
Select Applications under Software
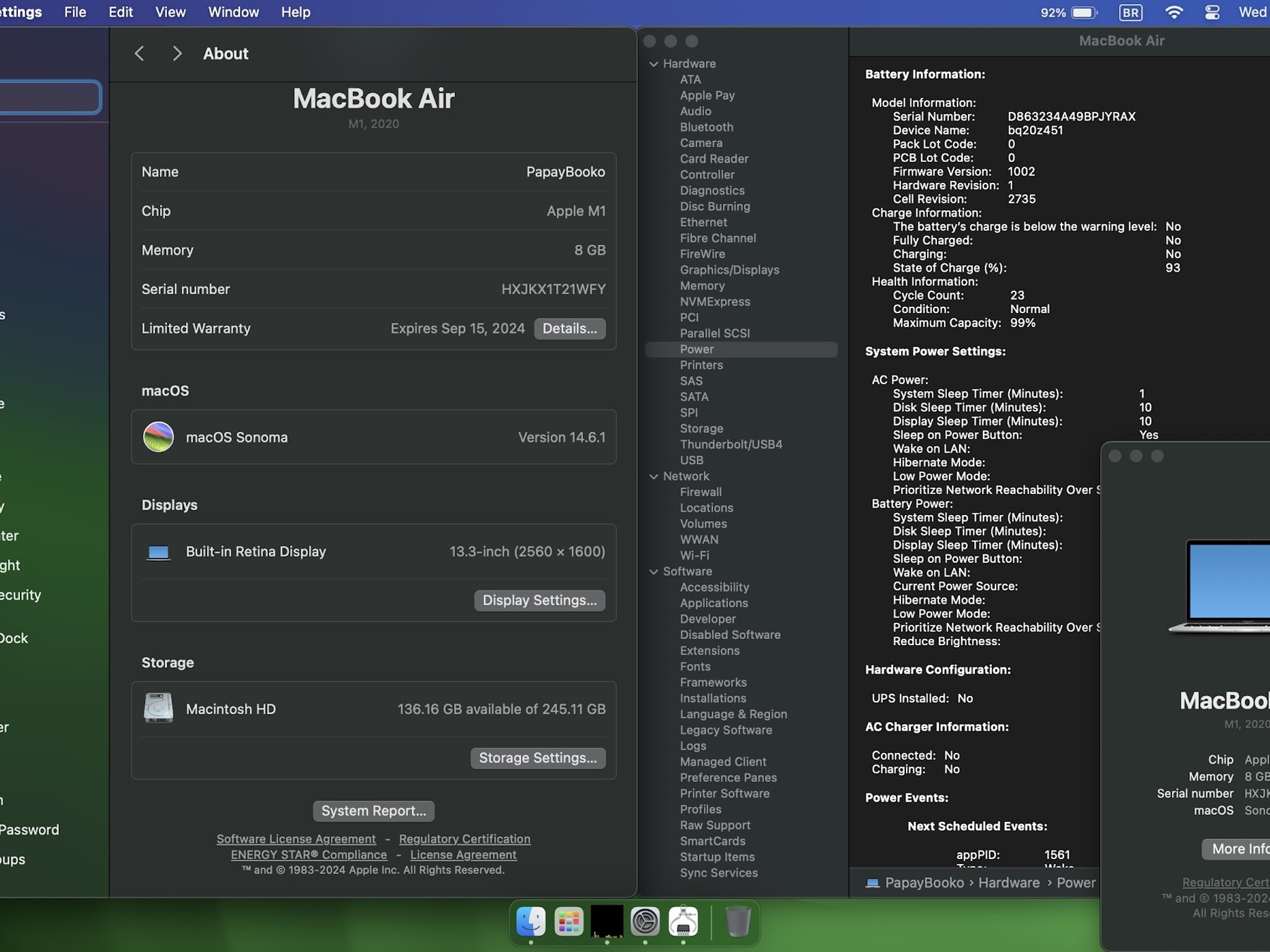click(714, 603)
